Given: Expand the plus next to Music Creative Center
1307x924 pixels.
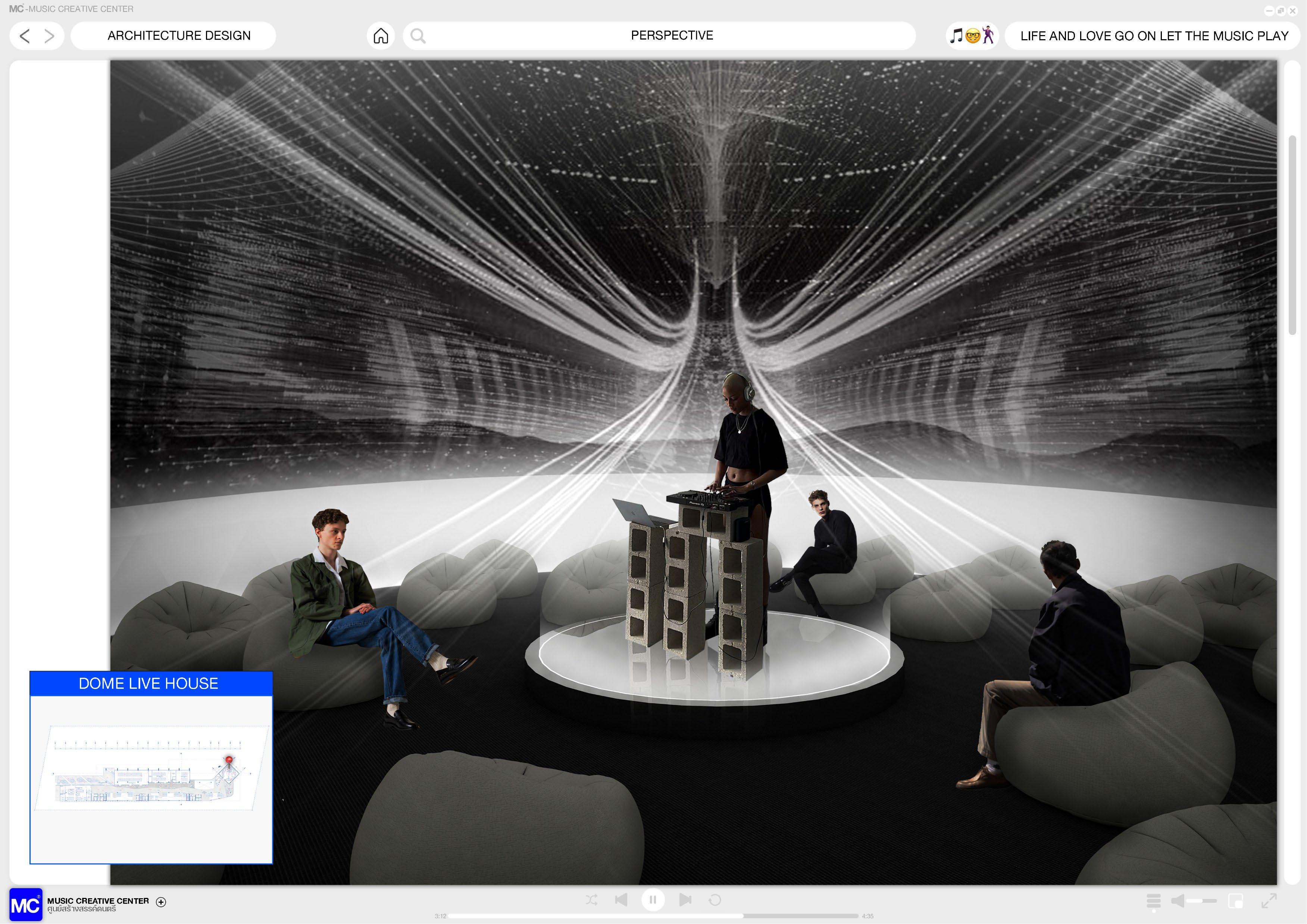Looking at the screenshot, I should tap(161, 902).
